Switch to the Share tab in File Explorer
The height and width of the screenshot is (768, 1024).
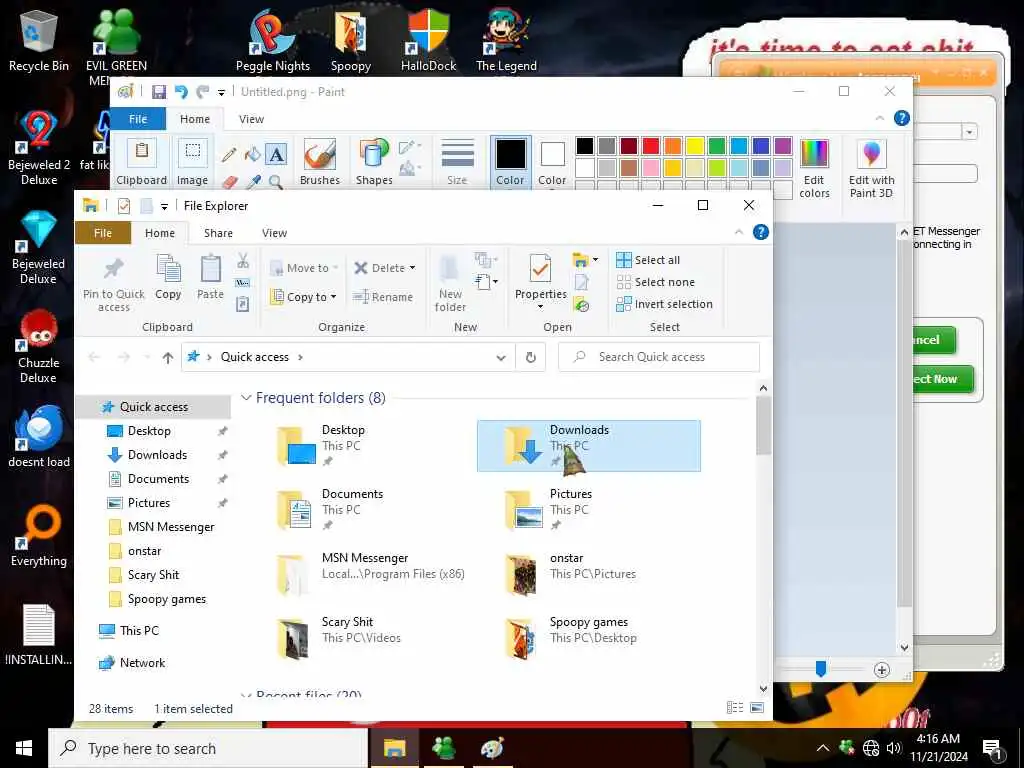tap(218, 233)
